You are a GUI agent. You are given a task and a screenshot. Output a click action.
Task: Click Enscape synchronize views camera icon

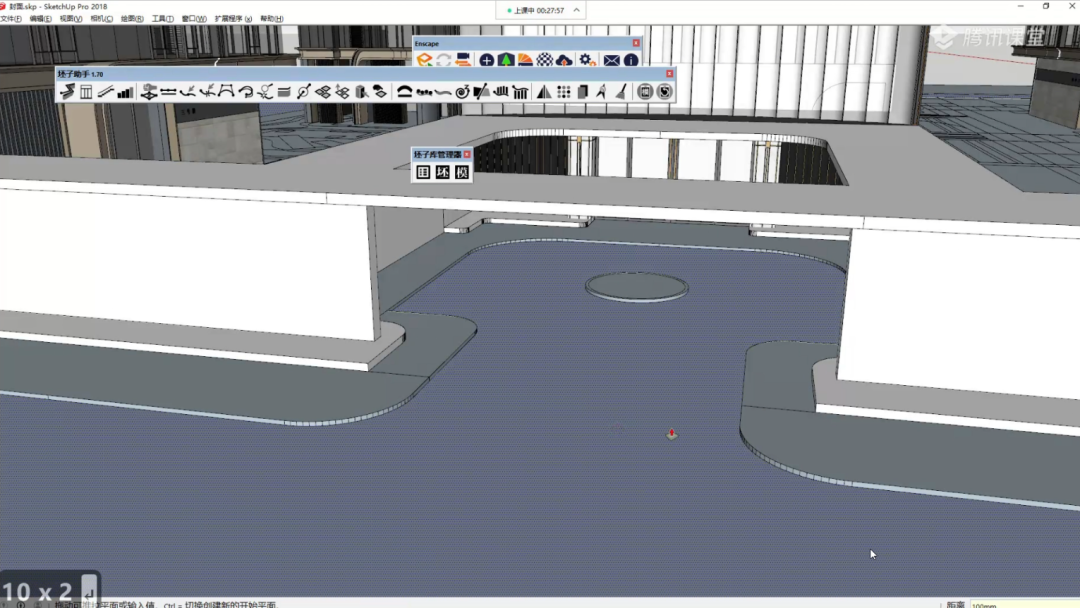click(x=463, y=61)
